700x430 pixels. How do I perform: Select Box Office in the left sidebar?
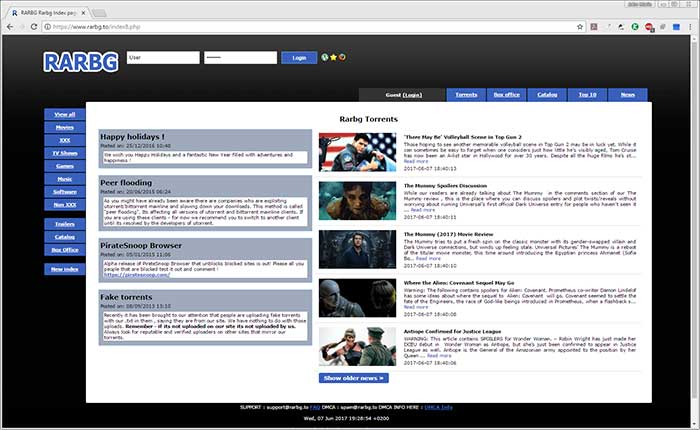click(65, 250)
